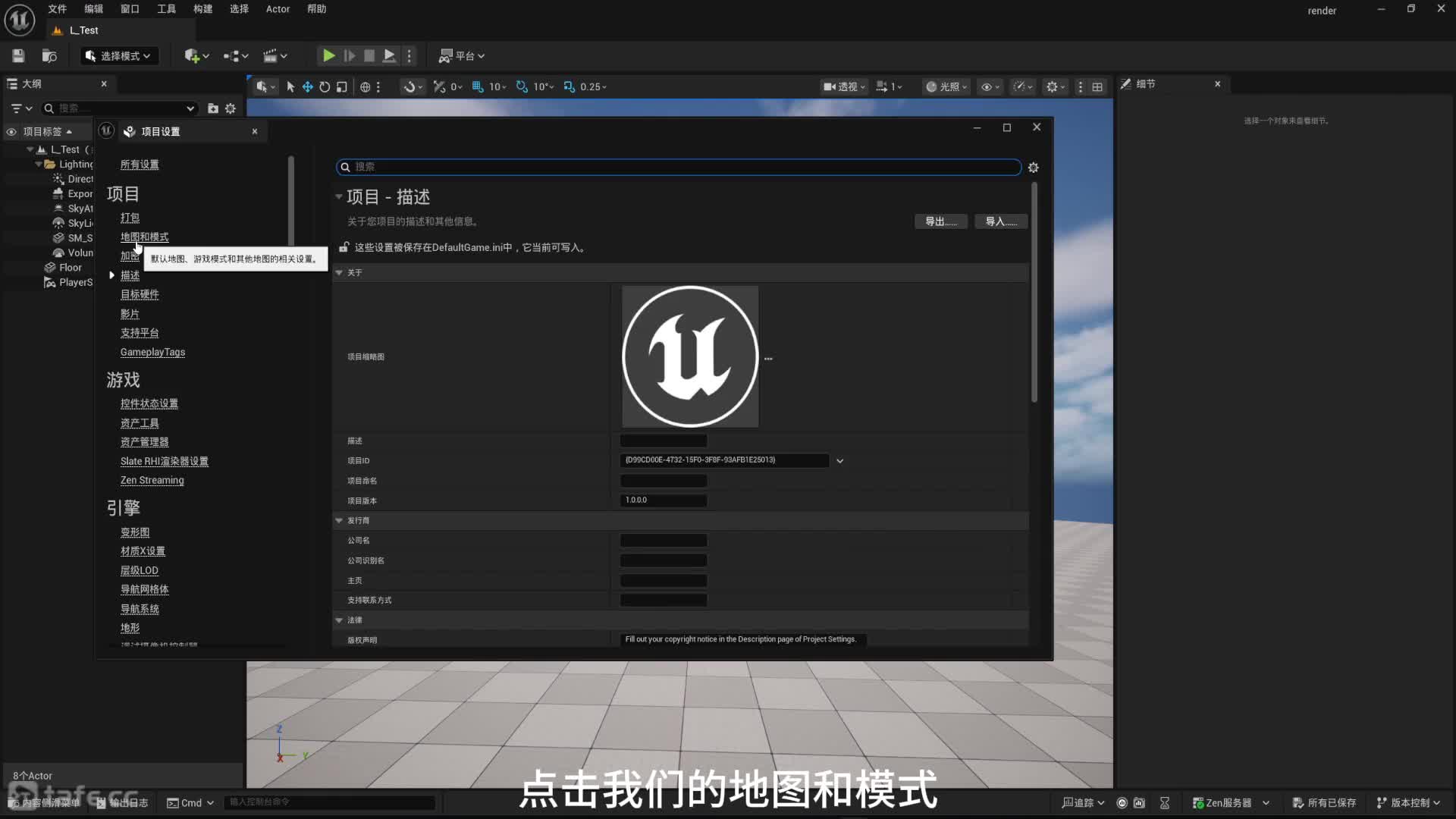Open the cinematics clapperboard icon menu
This screenshot has height=819, width=1456.
(270, 55)
